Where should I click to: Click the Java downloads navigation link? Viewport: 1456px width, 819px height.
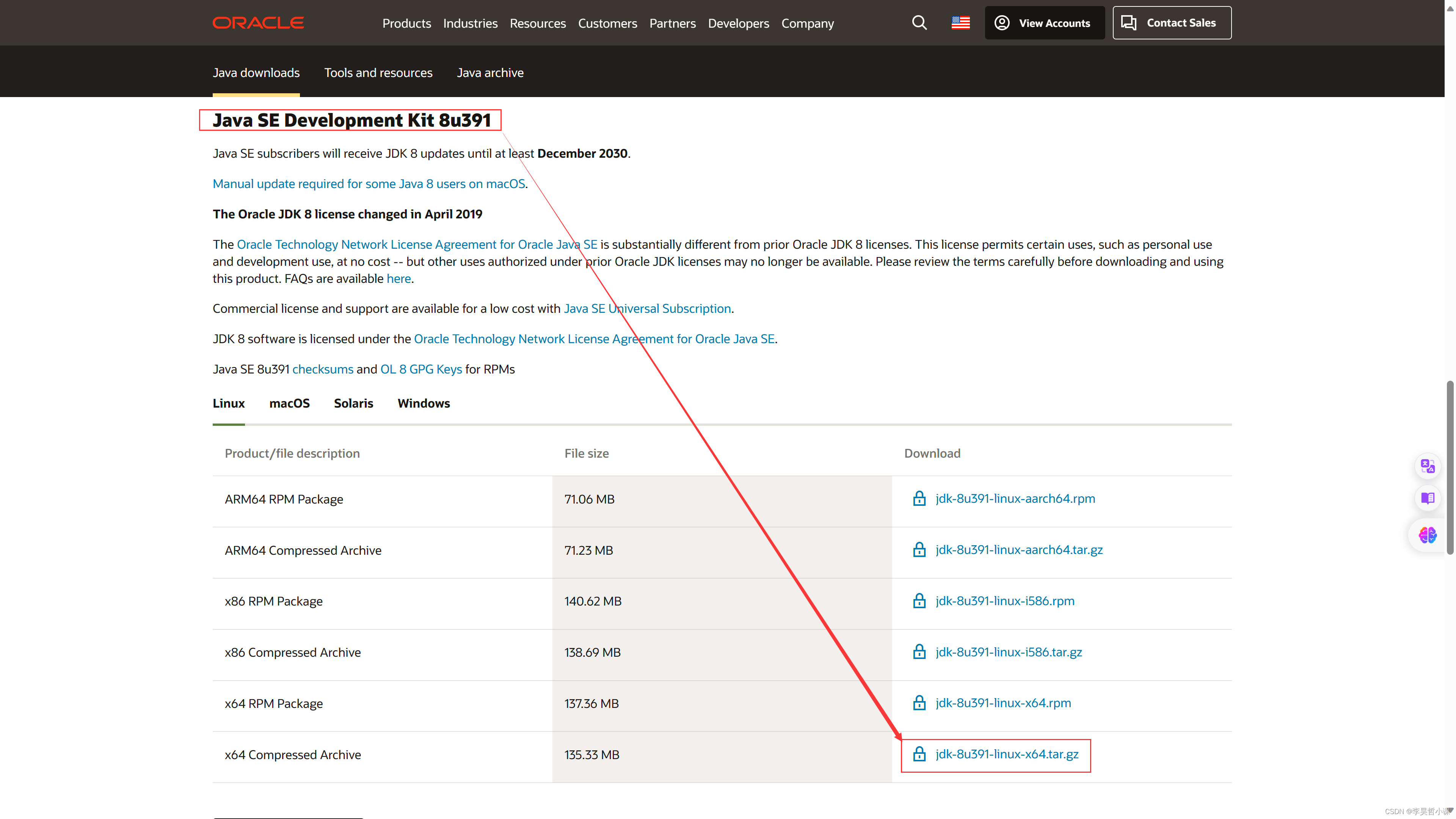click(x=256, y=71)
